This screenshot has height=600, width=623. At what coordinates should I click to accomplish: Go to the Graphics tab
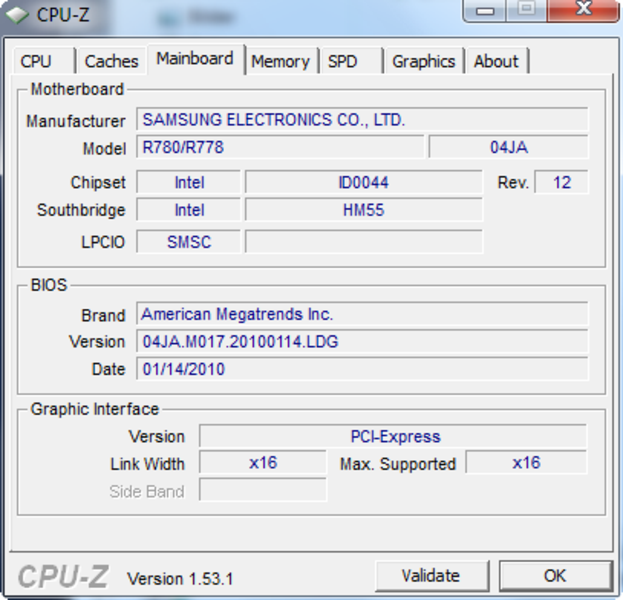point(424,61)
